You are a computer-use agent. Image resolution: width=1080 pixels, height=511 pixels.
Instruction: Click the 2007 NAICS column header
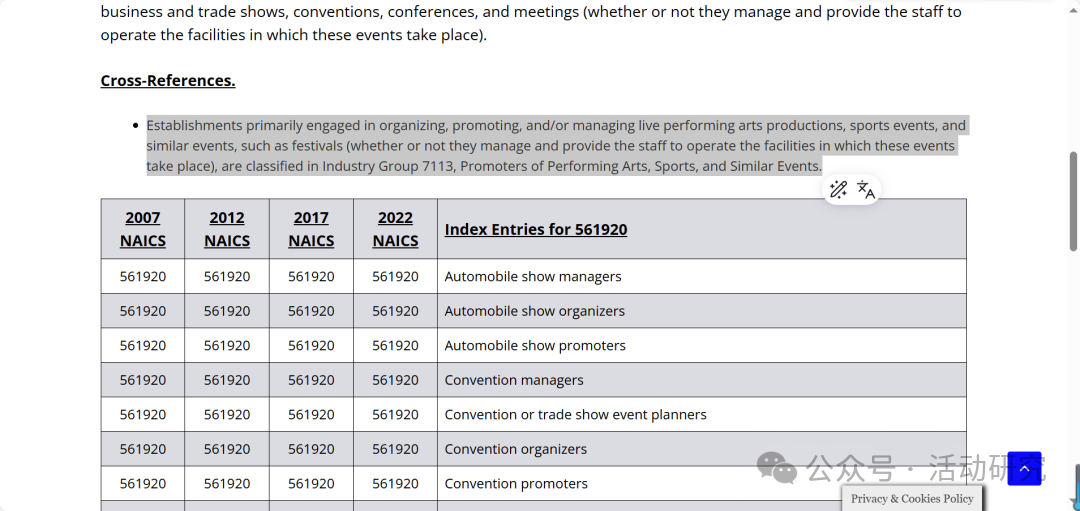pos(142,229)
